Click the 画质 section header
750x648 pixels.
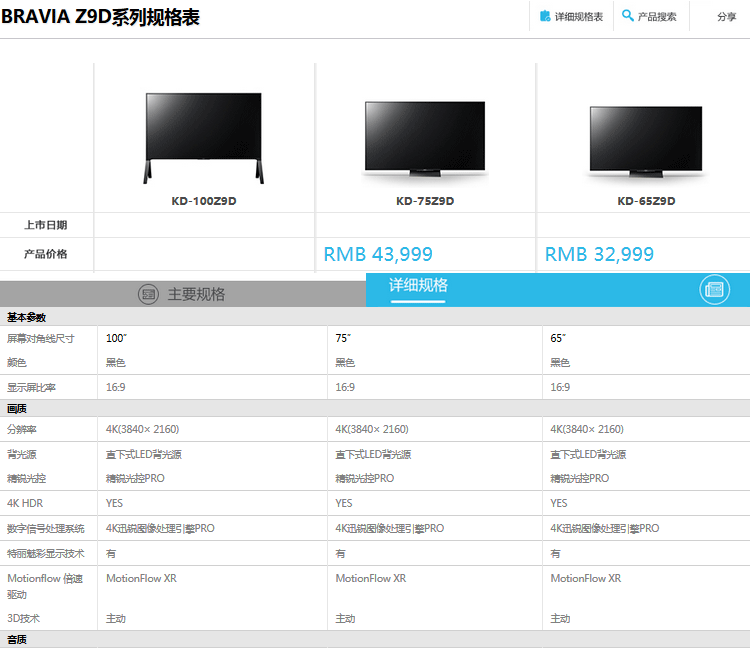pyautogui.click(x=17, y=408)
